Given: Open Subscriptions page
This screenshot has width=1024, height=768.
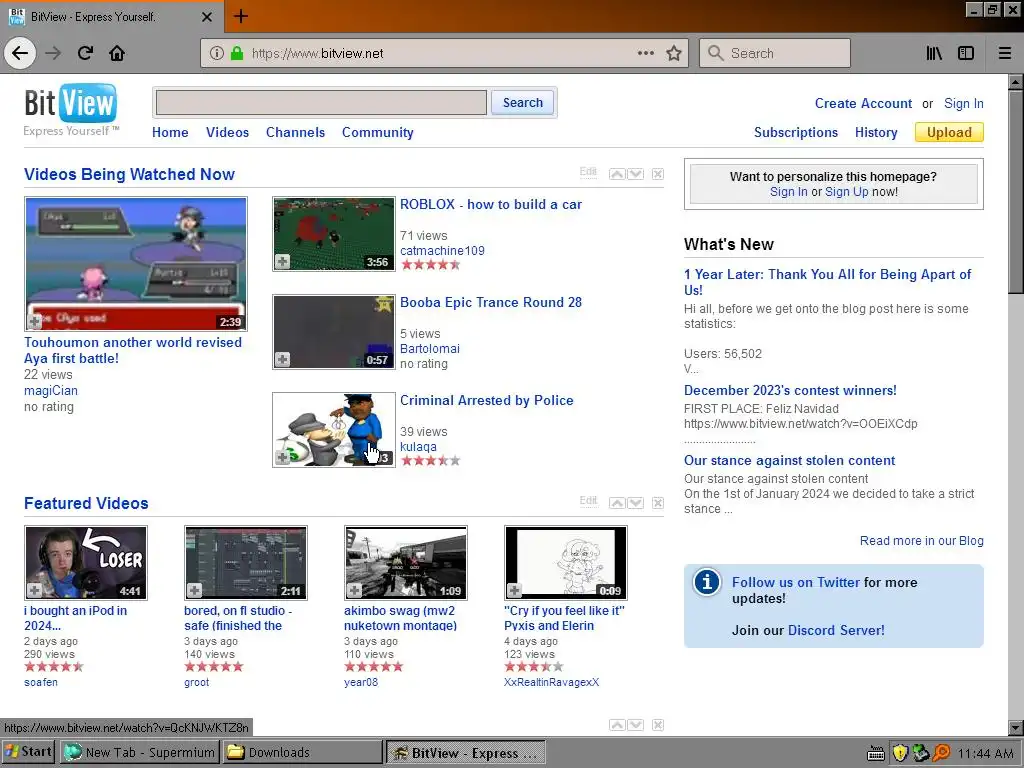Looking at the screenshot, I should pos(795,132).
